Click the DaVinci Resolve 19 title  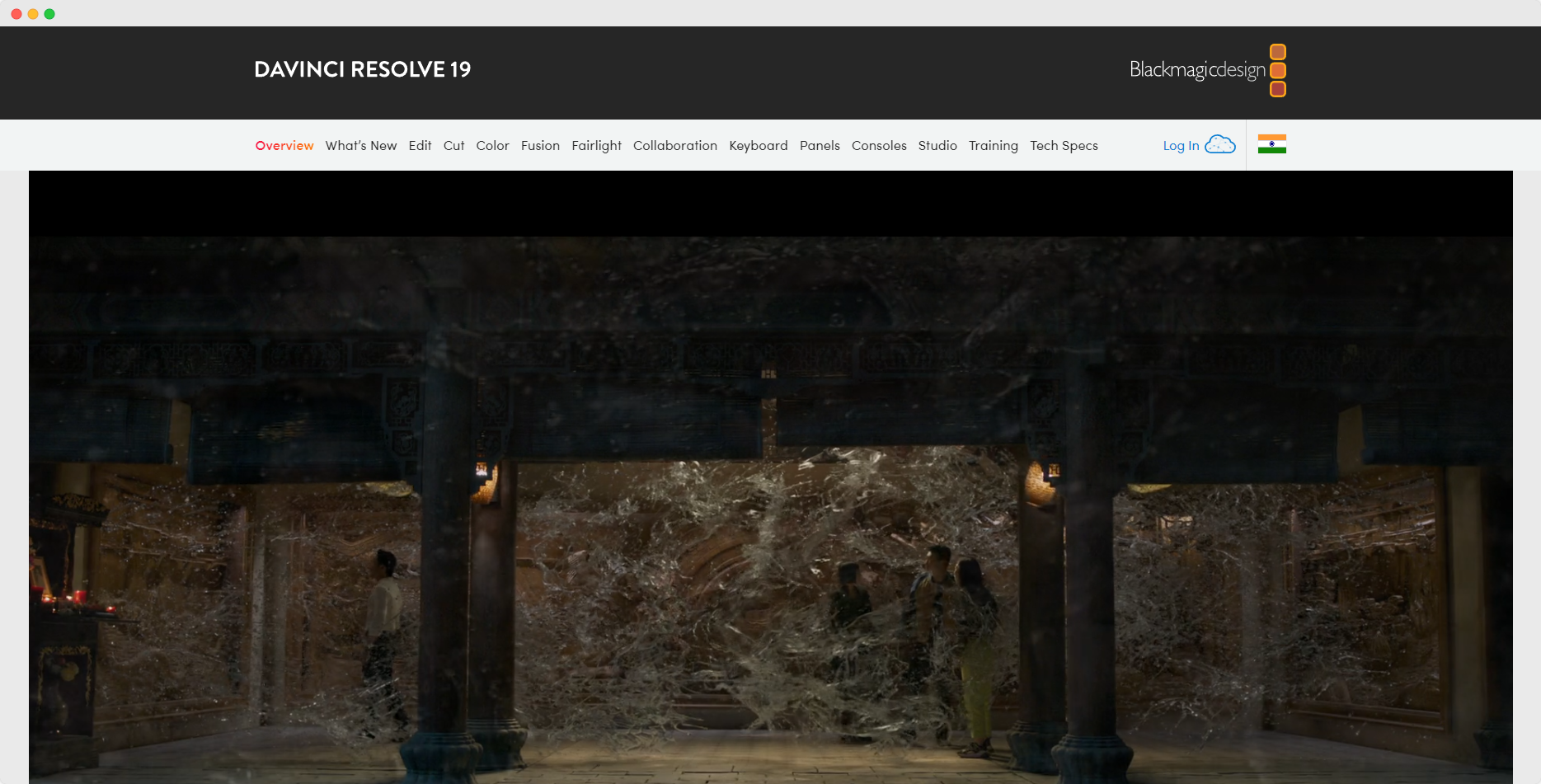coord(363,69)
